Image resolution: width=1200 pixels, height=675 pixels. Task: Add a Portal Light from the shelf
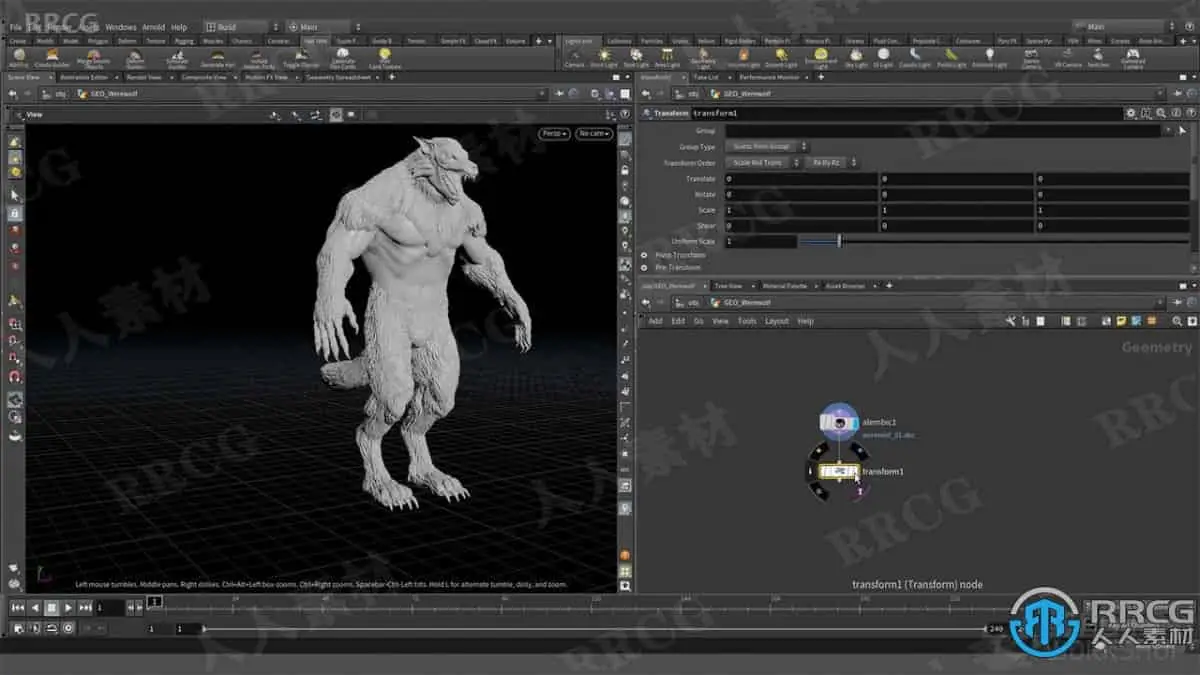[951, 58]
